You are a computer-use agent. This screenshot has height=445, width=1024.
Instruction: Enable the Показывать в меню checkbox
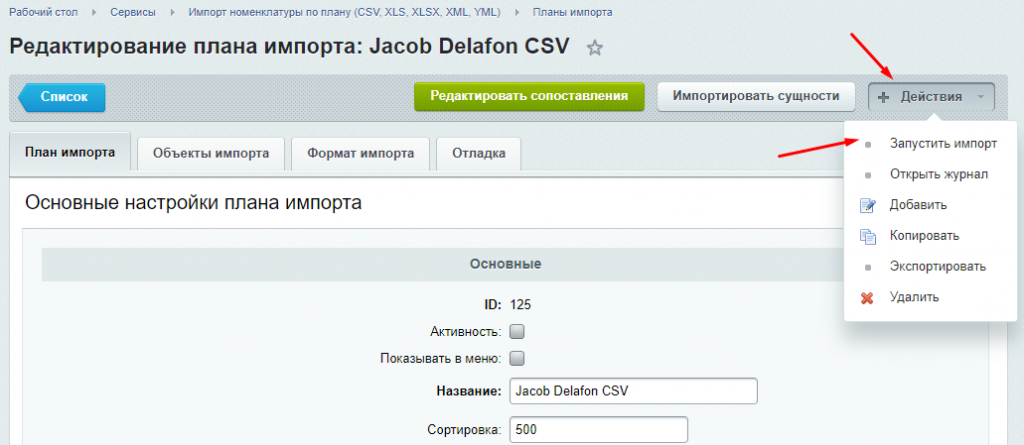tap(517, 358)
